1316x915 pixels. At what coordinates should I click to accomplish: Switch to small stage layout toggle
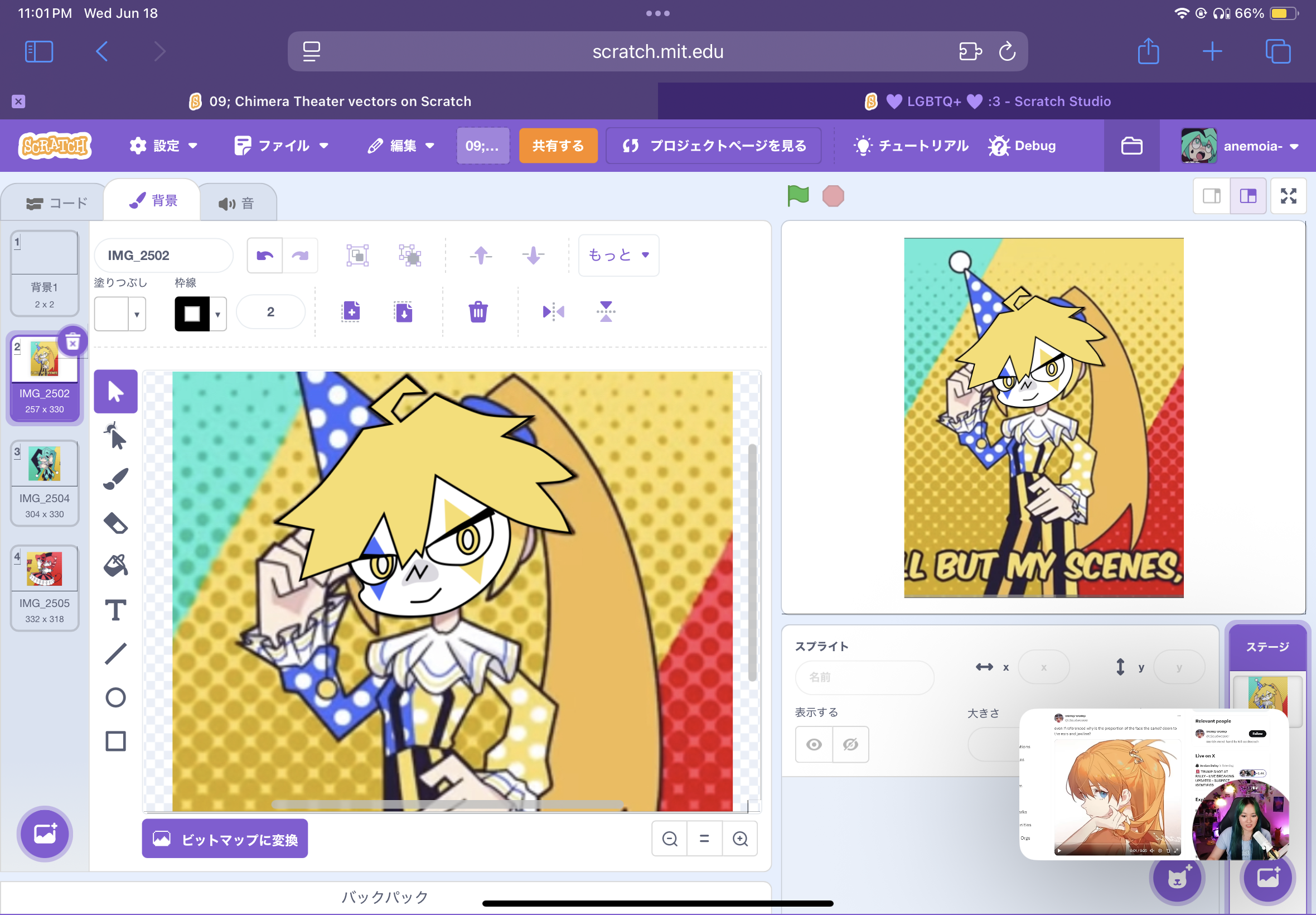(x=1211, y=196)
